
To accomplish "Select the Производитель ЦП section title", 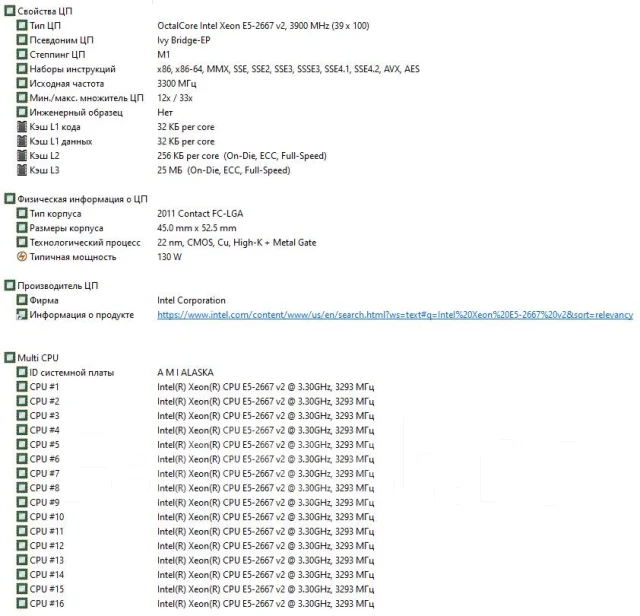I will 58,286.
